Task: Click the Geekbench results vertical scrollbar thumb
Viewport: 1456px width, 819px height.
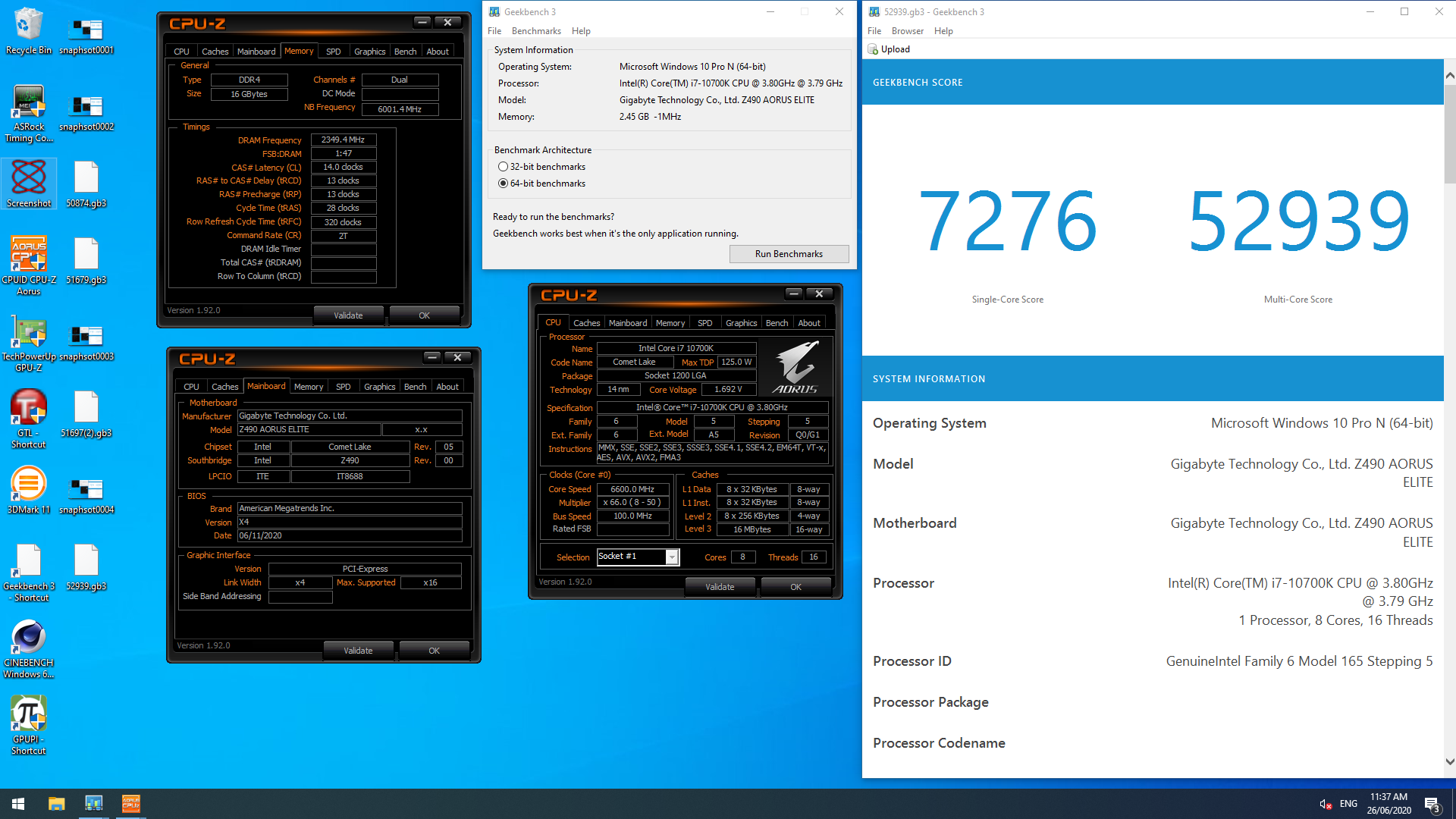Action: tap(1449, 133)
